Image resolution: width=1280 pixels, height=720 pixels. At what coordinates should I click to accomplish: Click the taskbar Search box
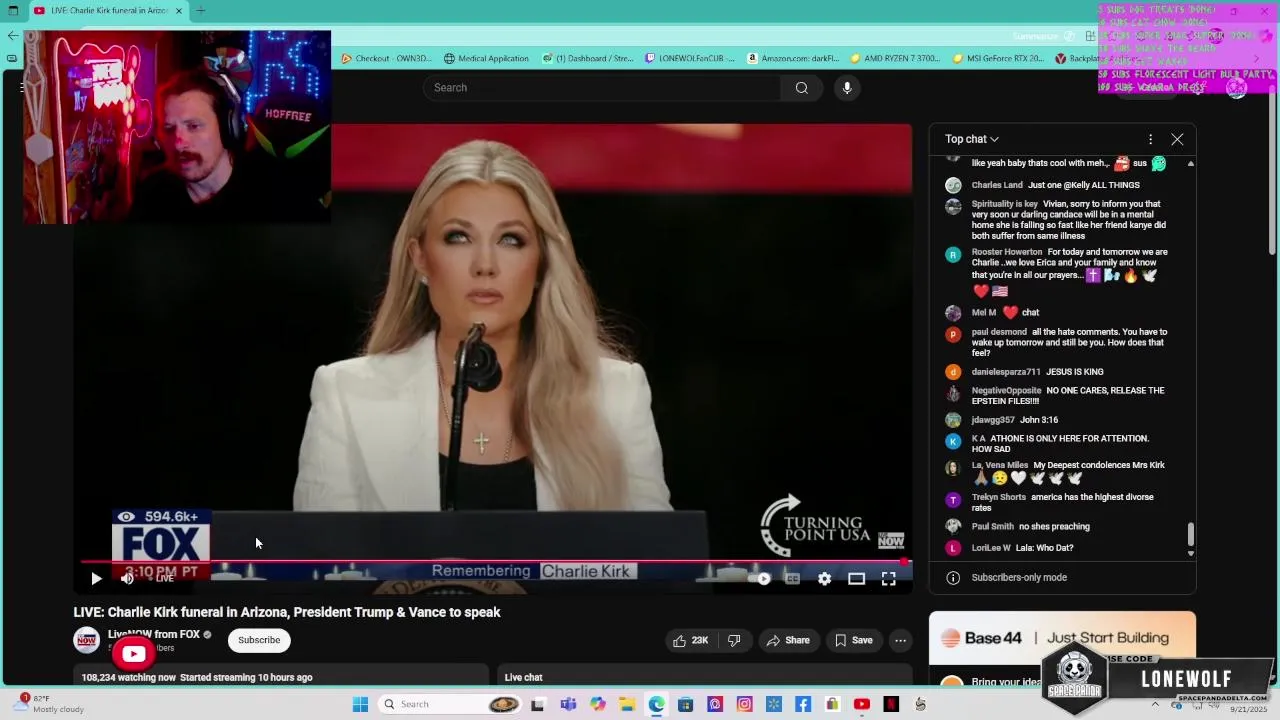coord(450,704)
